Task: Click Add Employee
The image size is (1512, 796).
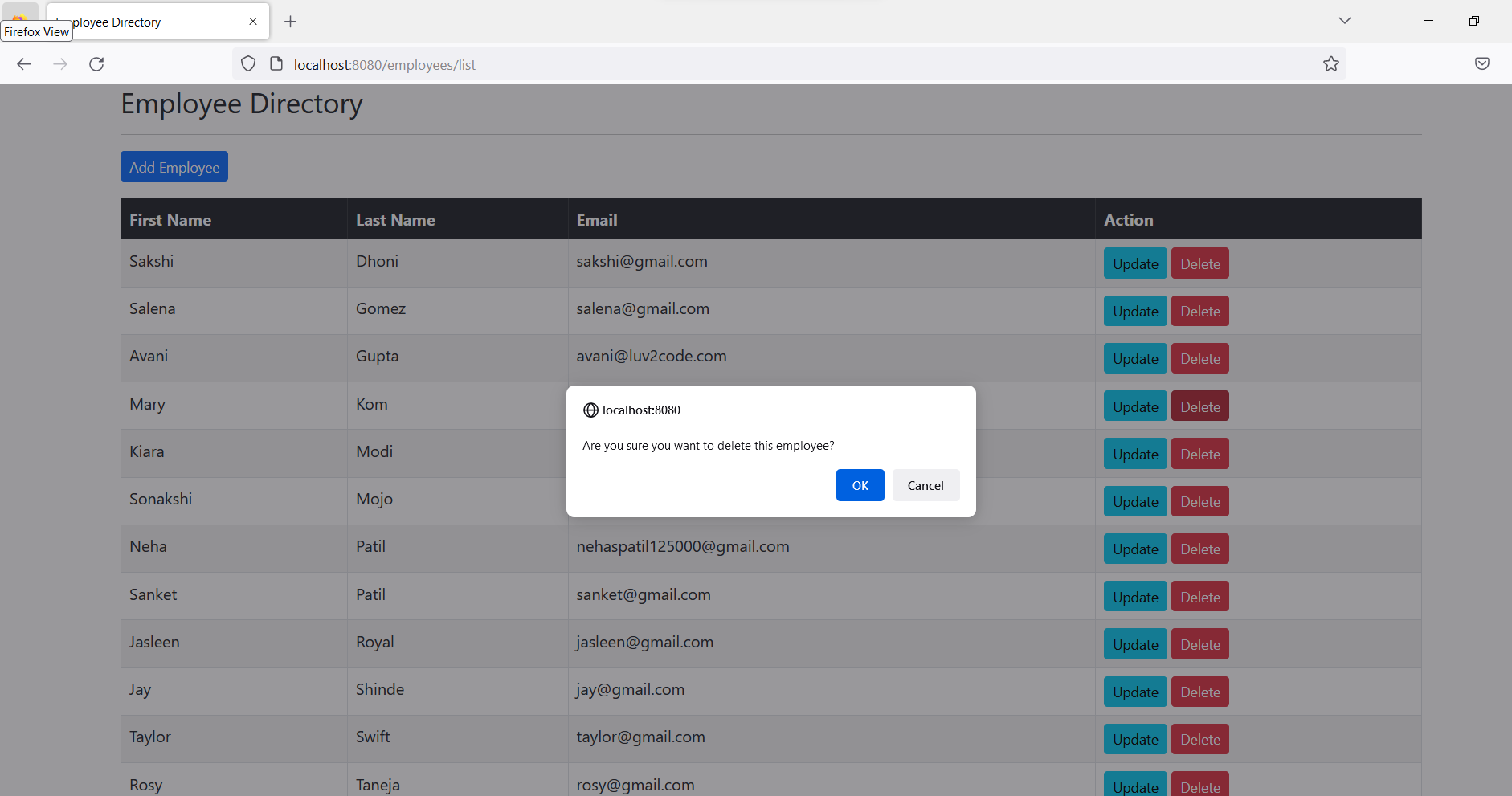Action: [x=174, y=166]
